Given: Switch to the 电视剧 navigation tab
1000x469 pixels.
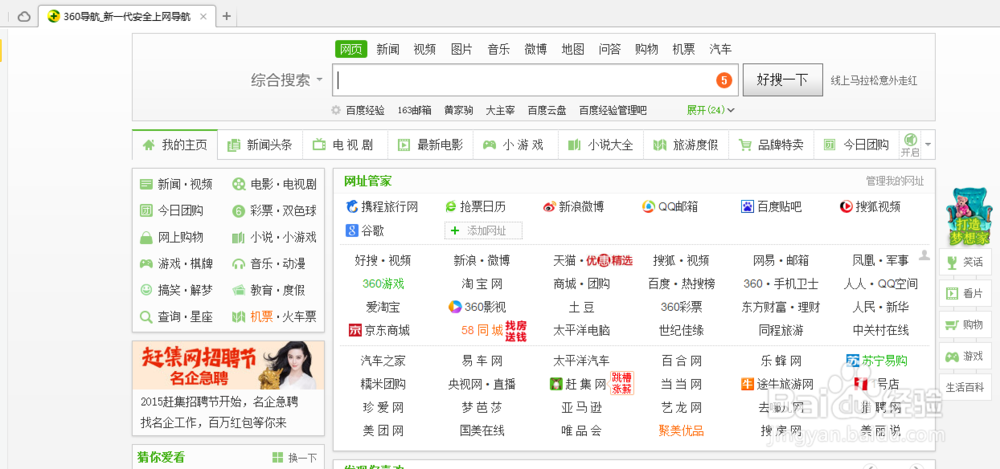Looking at the screenshot, I should click(x=345, y=145).
